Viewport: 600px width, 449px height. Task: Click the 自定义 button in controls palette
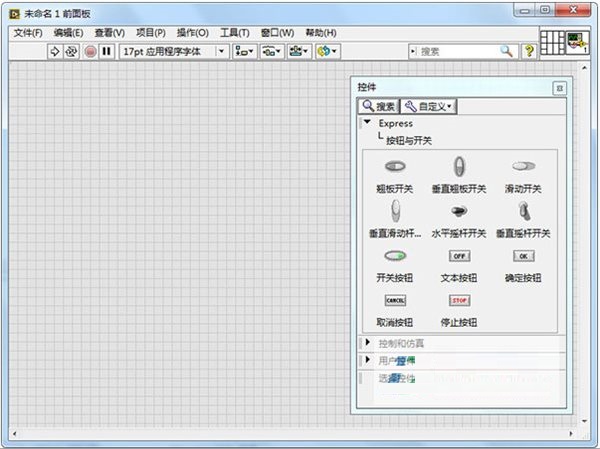tap(429, 106)
